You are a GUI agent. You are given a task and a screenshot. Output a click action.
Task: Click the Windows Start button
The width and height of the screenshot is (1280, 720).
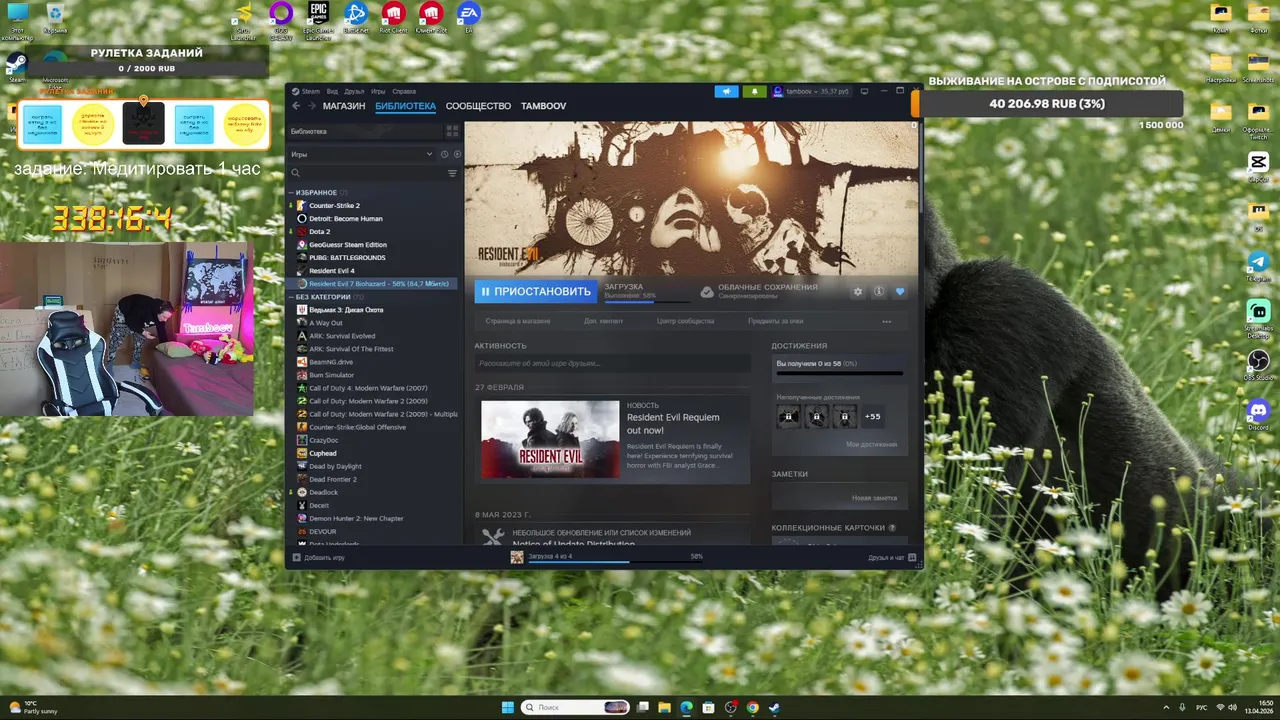tap(507, 707)
